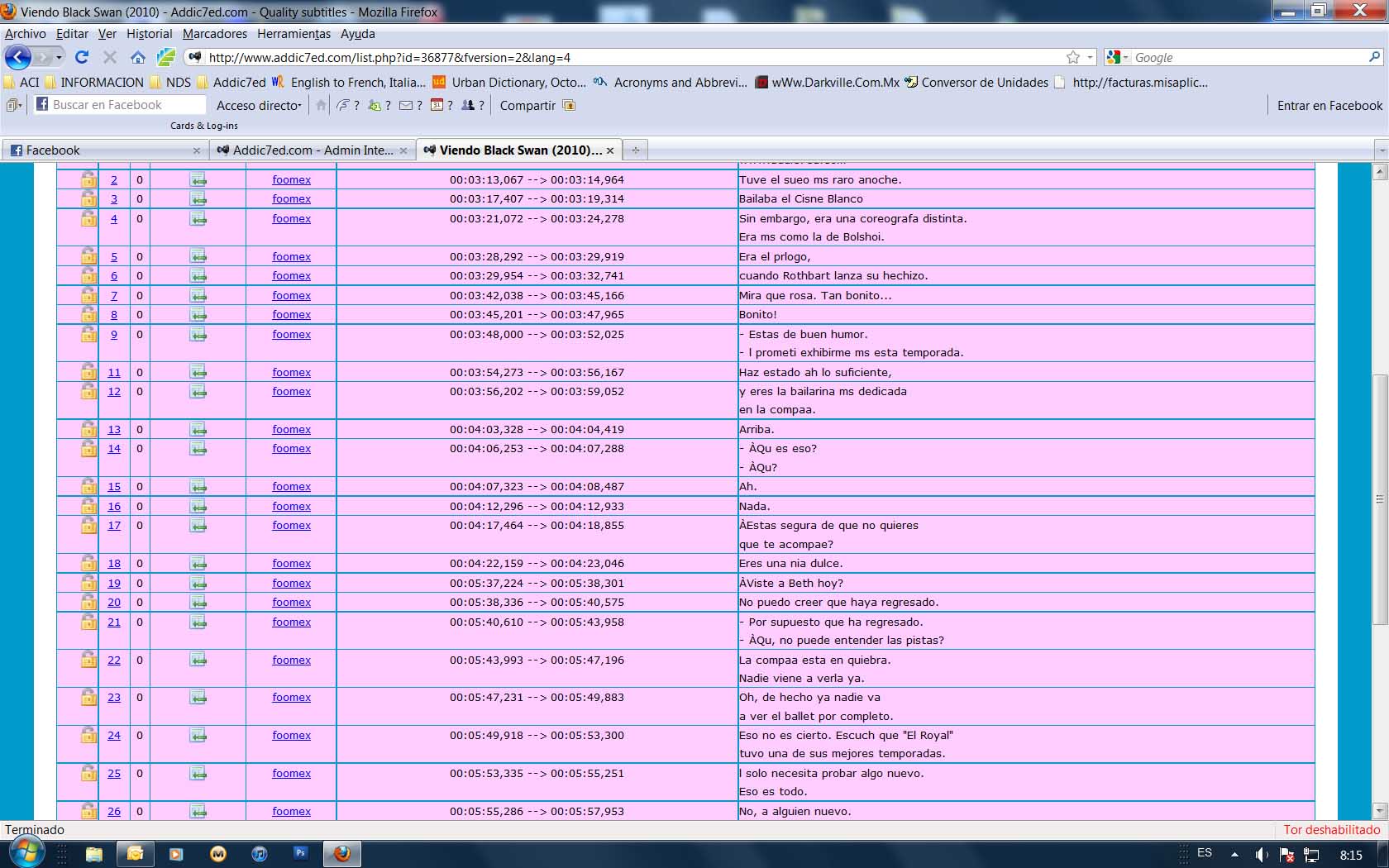
Task: Open Photoshop from the taskbar
Action: tap(300, 852)
